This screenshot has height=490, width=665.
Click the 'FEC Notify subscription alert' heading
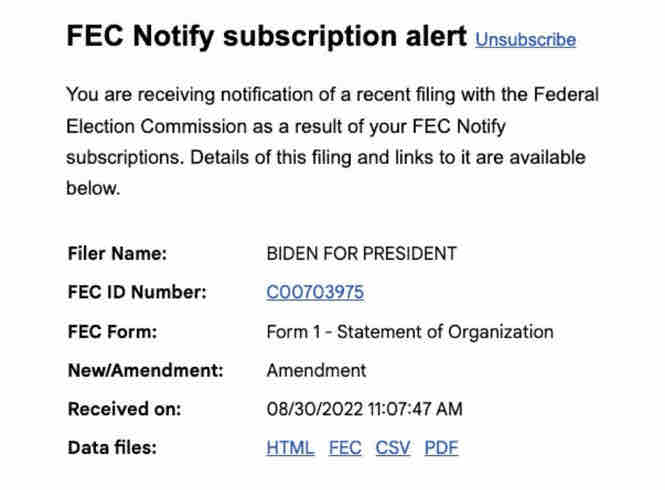(266, 37)
